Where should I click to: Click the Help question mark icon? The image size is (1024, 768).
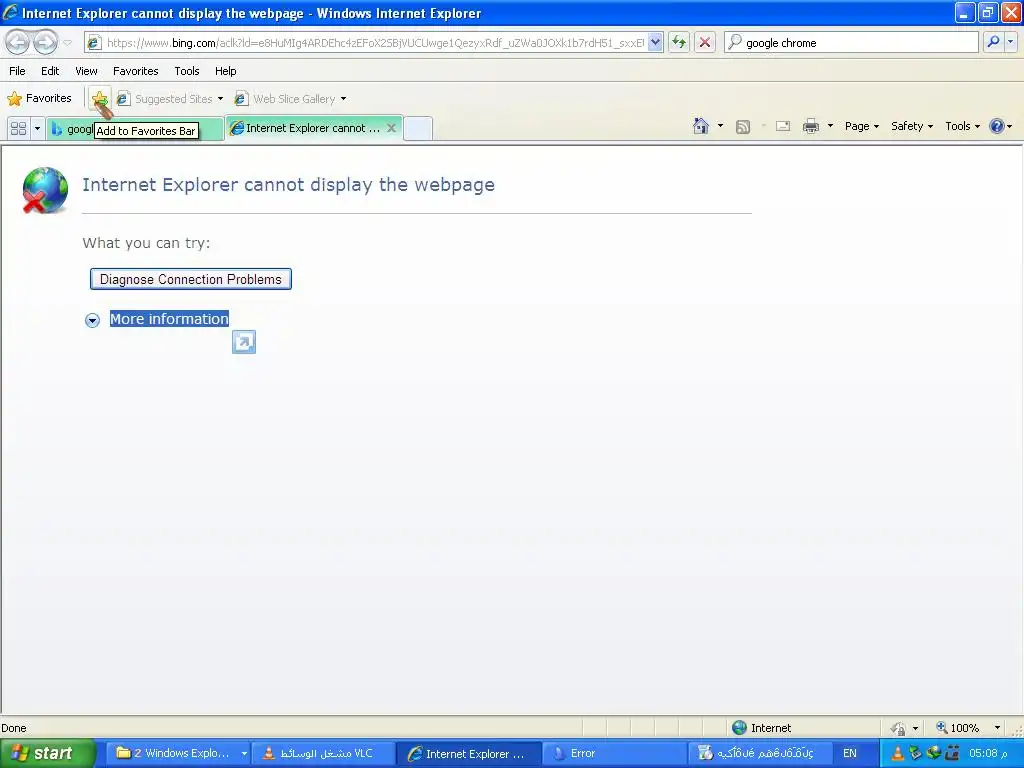997,126
